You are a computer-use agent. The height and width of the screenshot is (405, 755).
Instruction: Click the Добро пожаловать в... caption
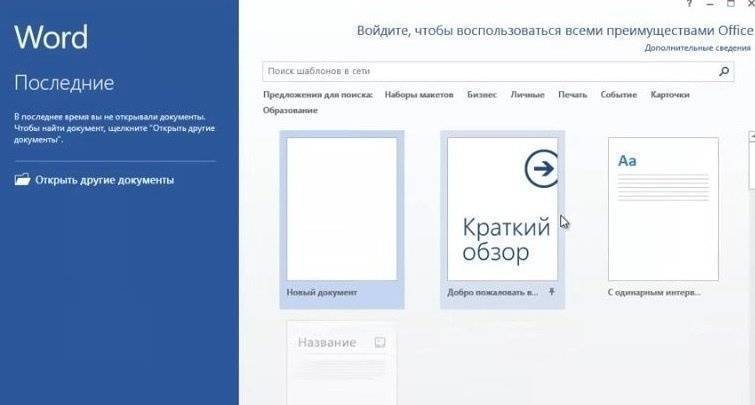493,292
